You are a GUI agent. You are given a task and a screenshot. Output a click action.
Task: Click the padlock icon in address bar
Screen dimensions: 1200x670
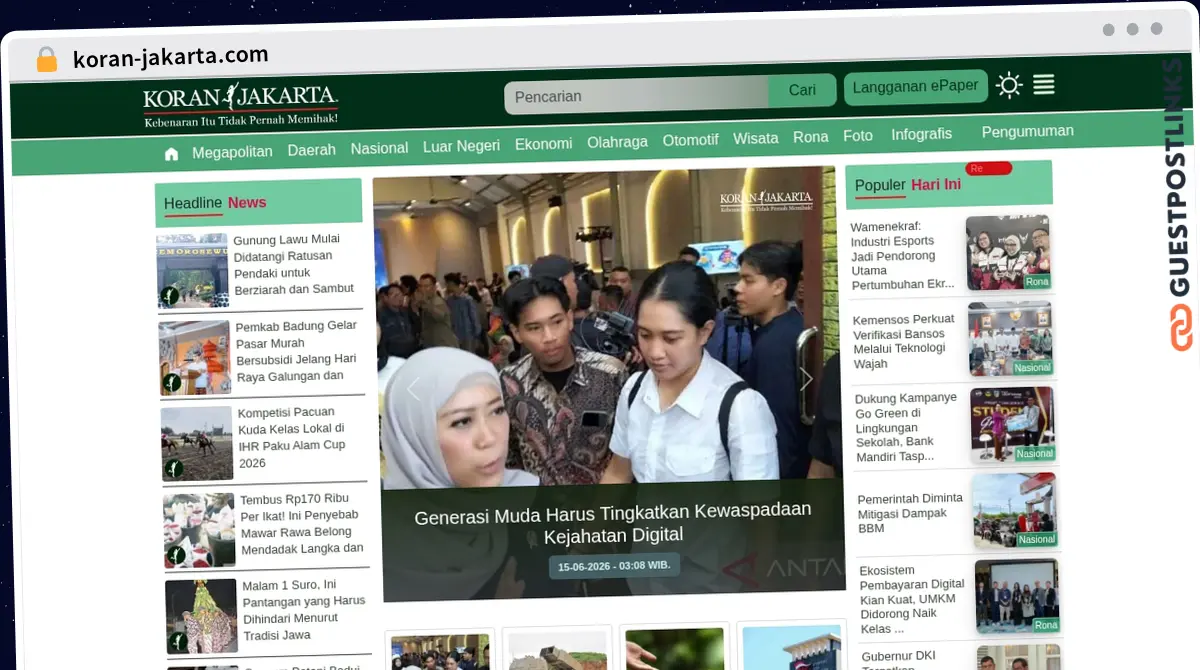click(x=47, y=59)
